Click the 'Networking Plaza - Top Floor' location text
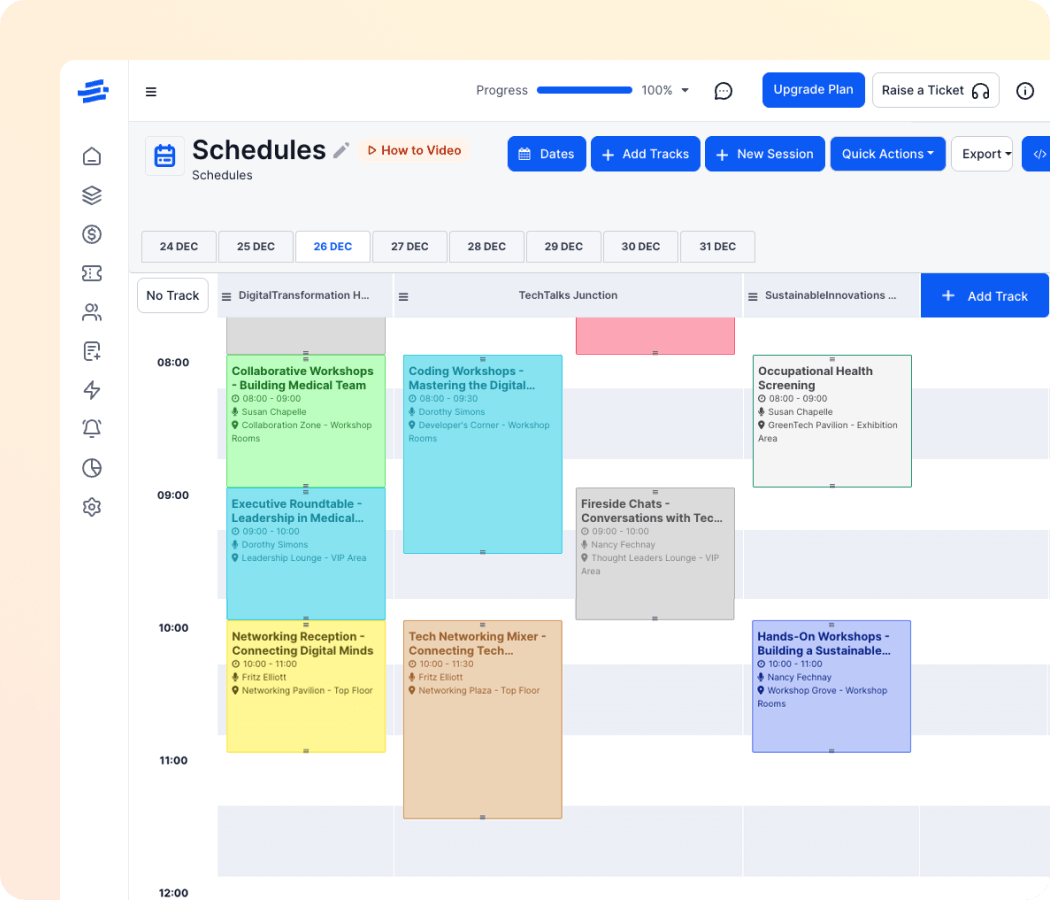 point(479,690)
